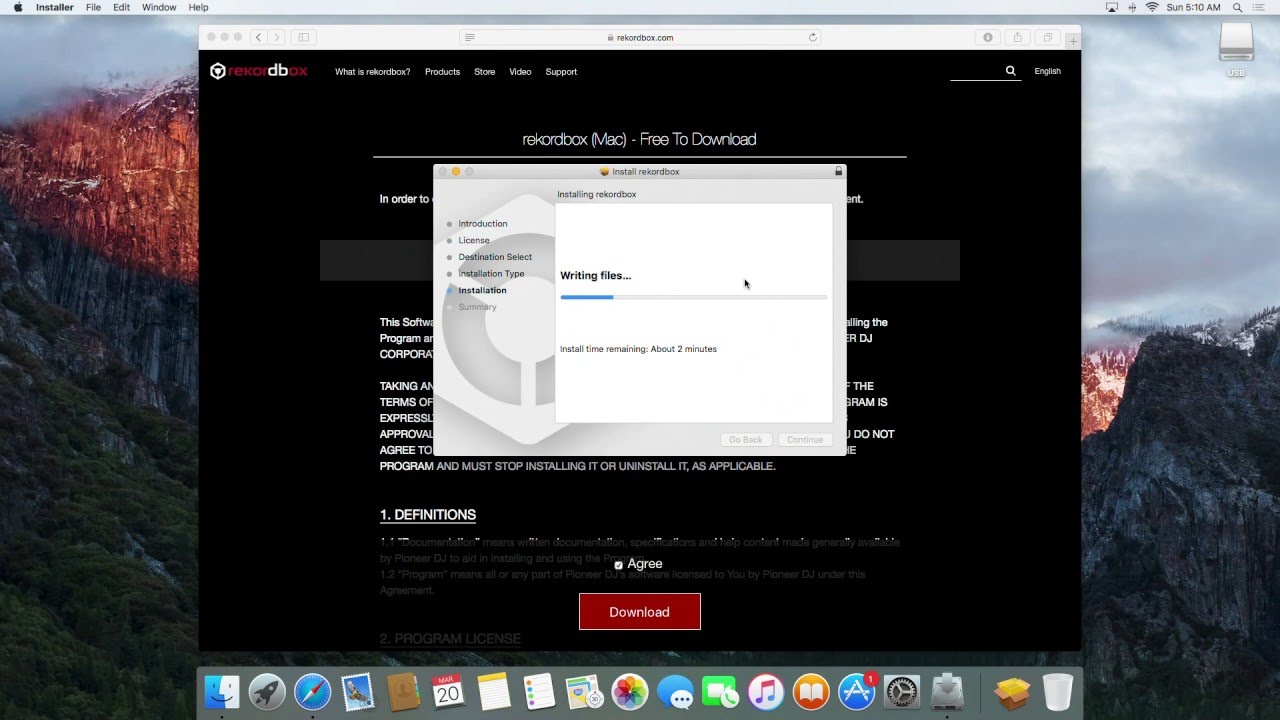Open iTunes music note icon
The height and width of the screenshot is (720, 1280).
click(x=766, y=692)
